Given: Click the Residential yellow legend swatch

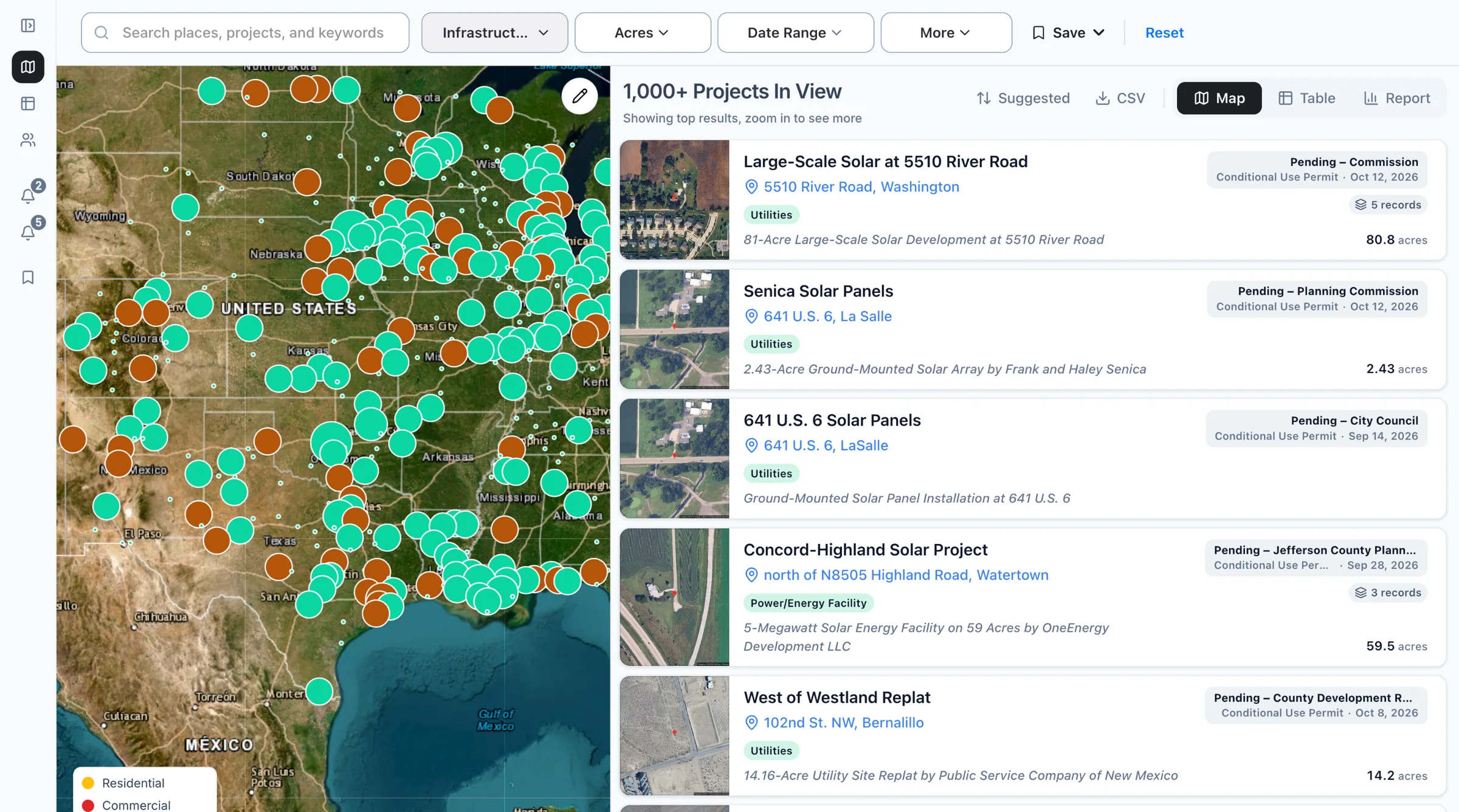Looking at the screenshot, I should pos(88,783).
